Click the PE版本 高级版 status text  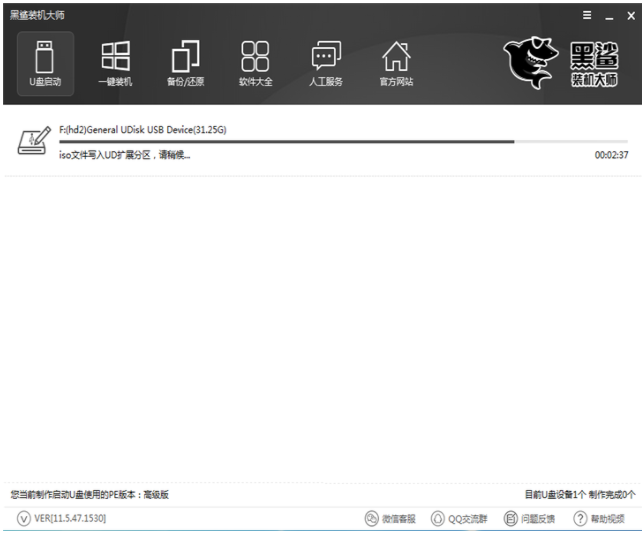pos(90,495)
